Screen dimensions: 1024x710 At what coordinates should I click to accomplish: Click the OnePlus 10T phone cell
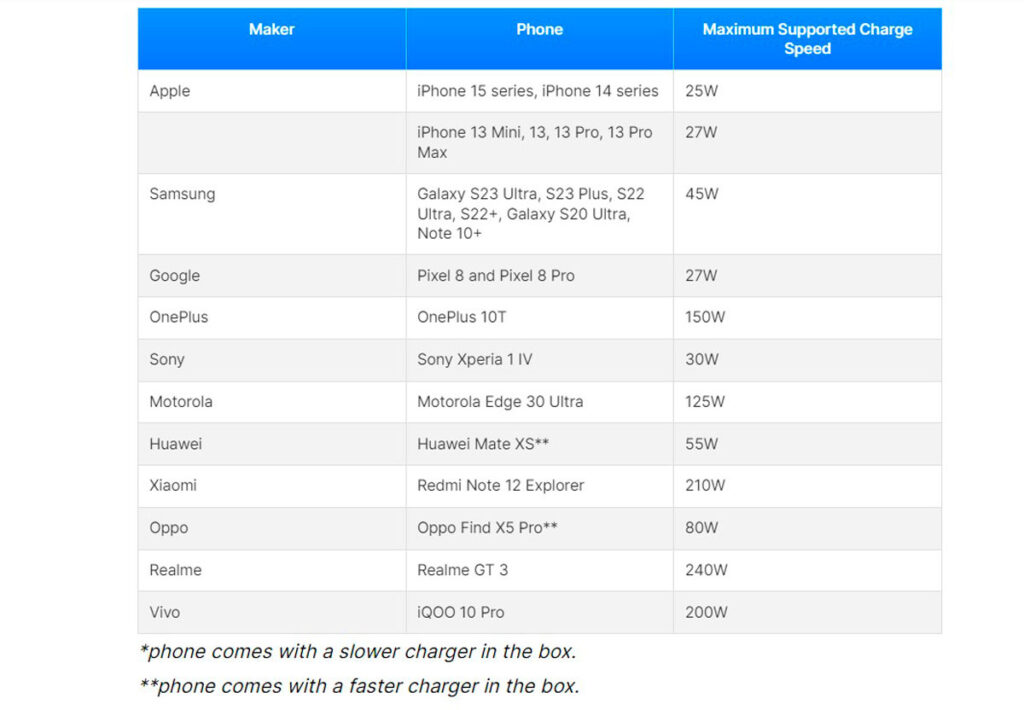point(462,317)
